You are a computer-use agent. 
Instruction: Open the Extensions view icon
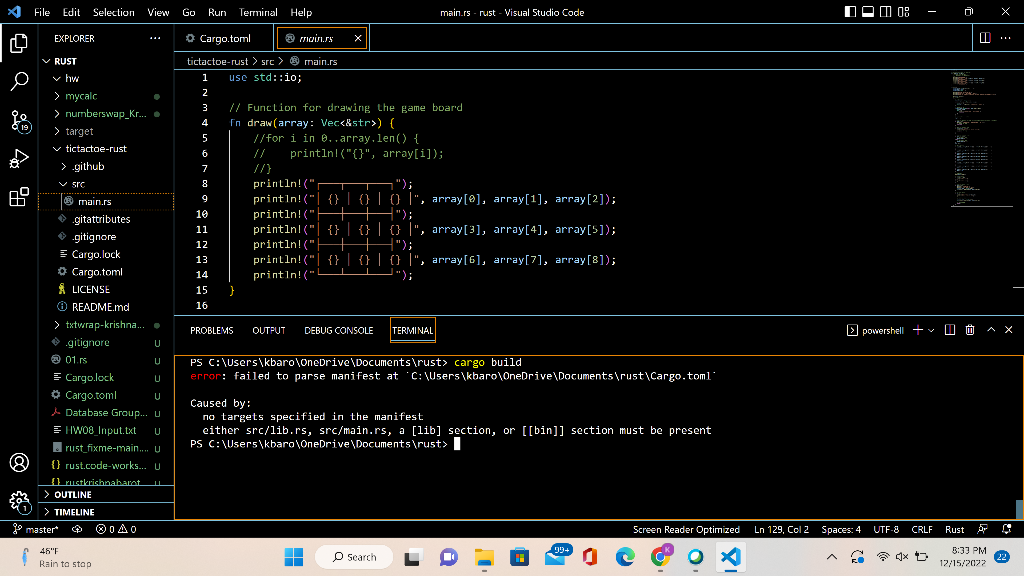pyautogui.click(x=20, y=196)
